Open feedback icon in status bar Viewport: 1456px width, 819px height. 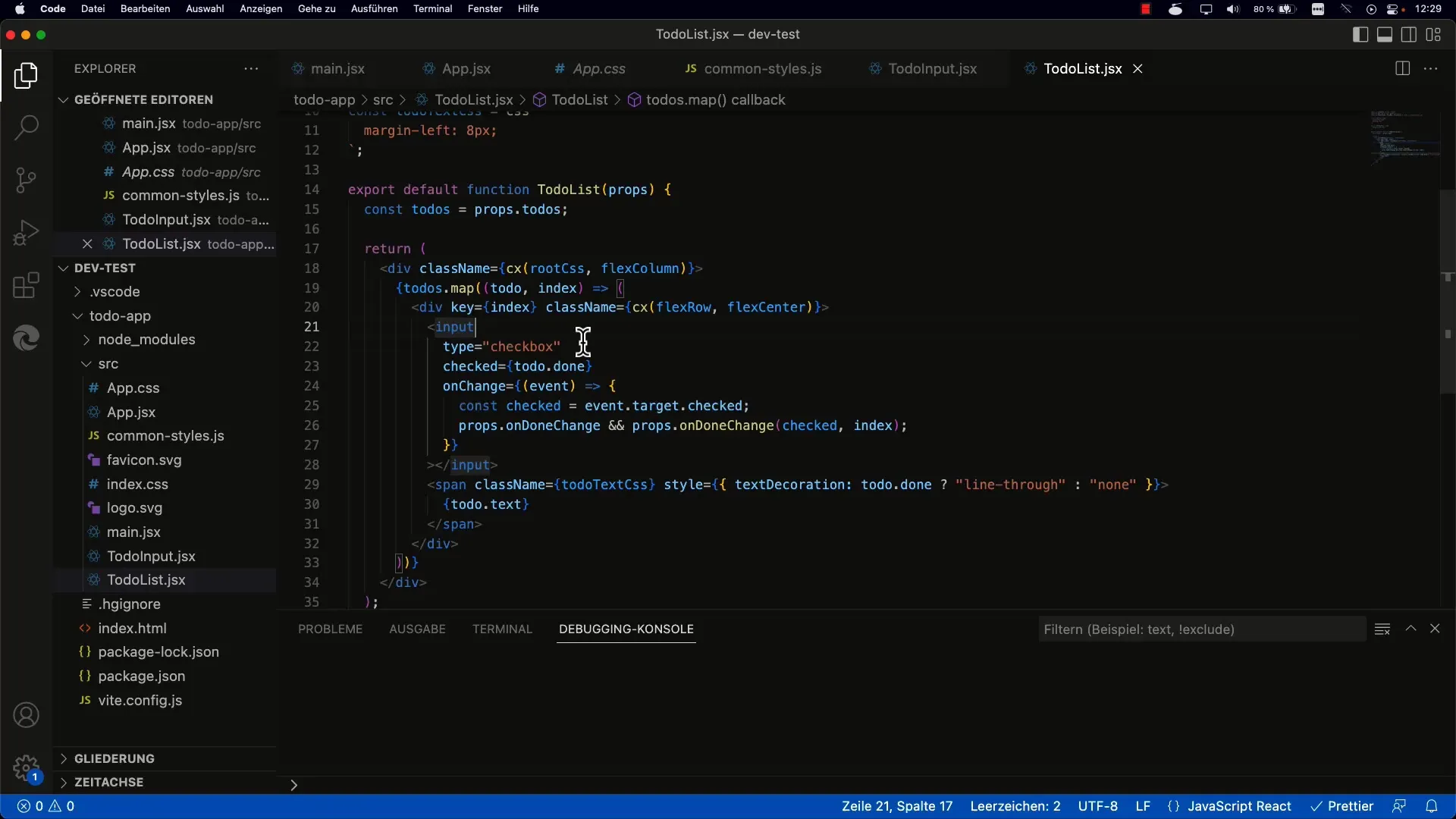(x=1399, y=806)
